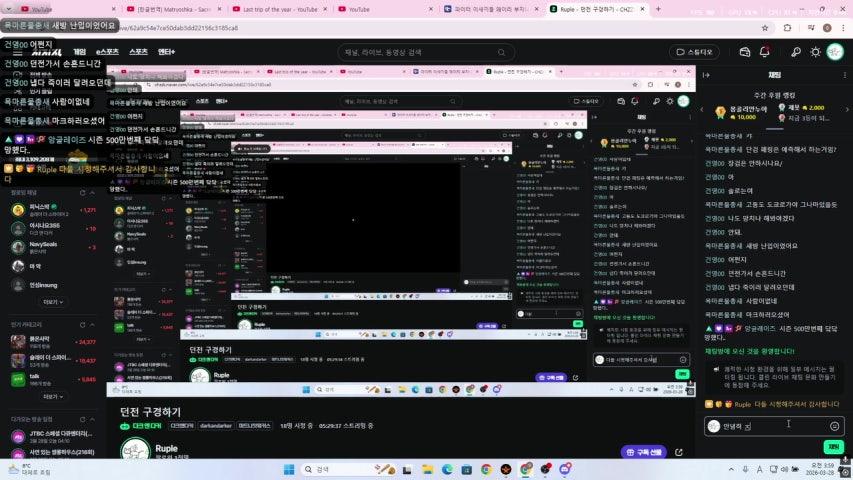Collapse the popular categories section
Viewport: 853px width, 480px height.
[92, 324]
